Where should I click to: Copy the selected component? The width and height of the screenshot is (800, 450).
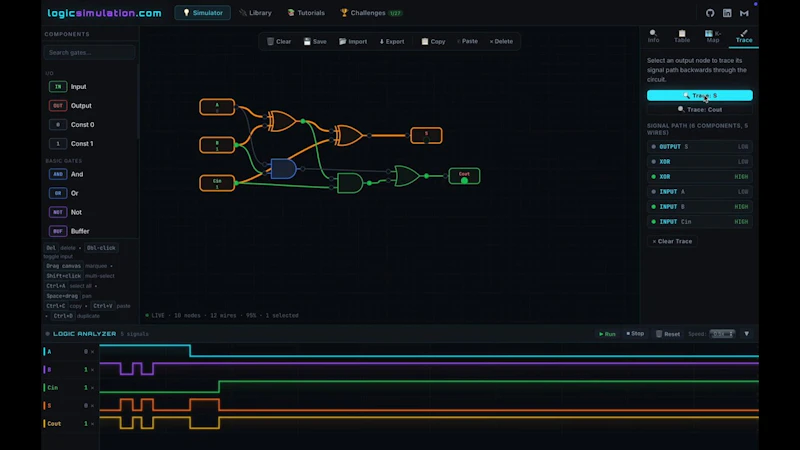[433, 41]
